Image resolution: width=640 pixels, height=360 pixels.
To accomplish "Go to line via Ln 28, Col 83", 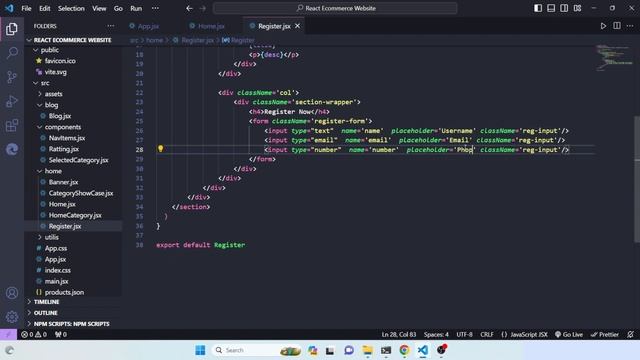I will click(x=398, y=334).
